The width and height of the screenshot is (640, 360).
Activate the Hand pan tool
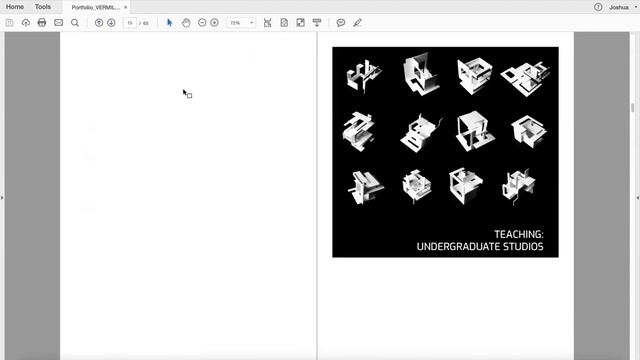point(186,23)
